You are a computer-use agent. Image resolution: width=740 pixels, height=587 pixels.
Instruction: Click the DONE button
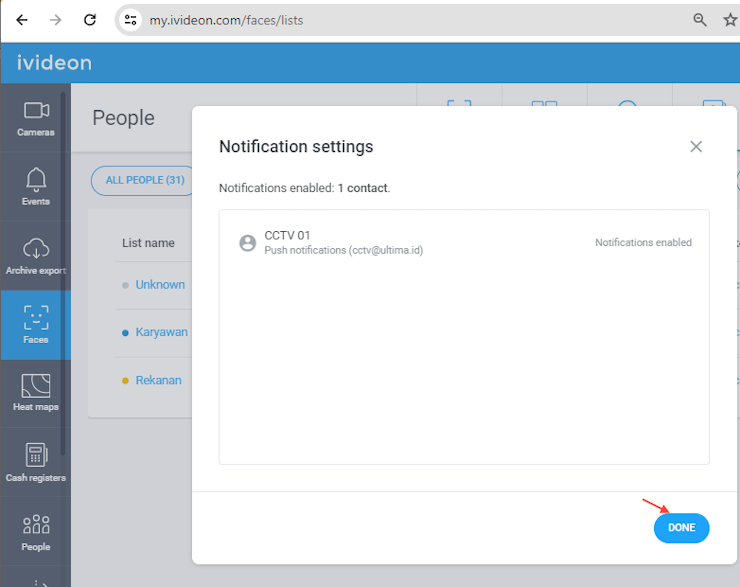[681, 528]
